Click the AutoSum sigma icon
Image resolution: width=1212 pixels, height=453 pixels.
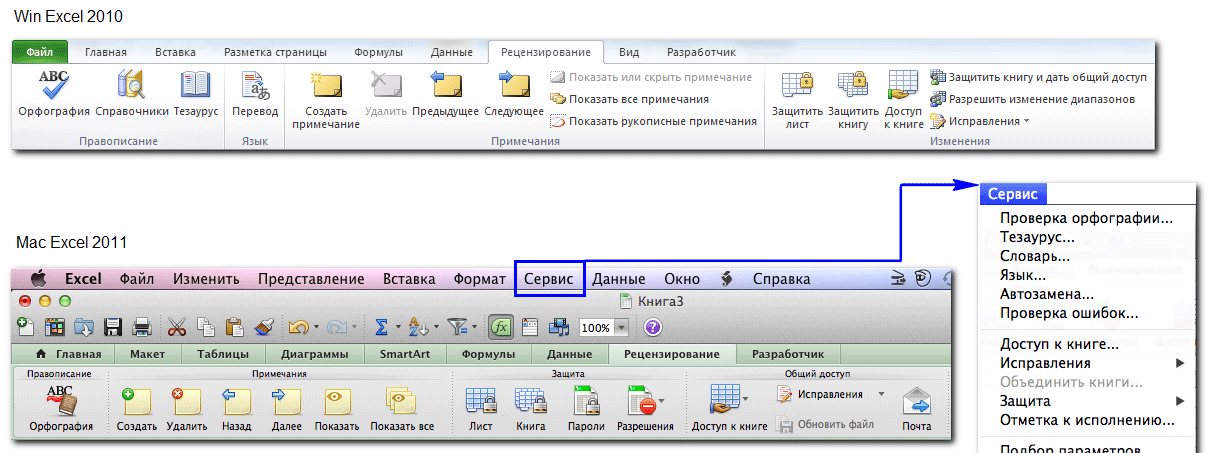click(x=380, y=326)
